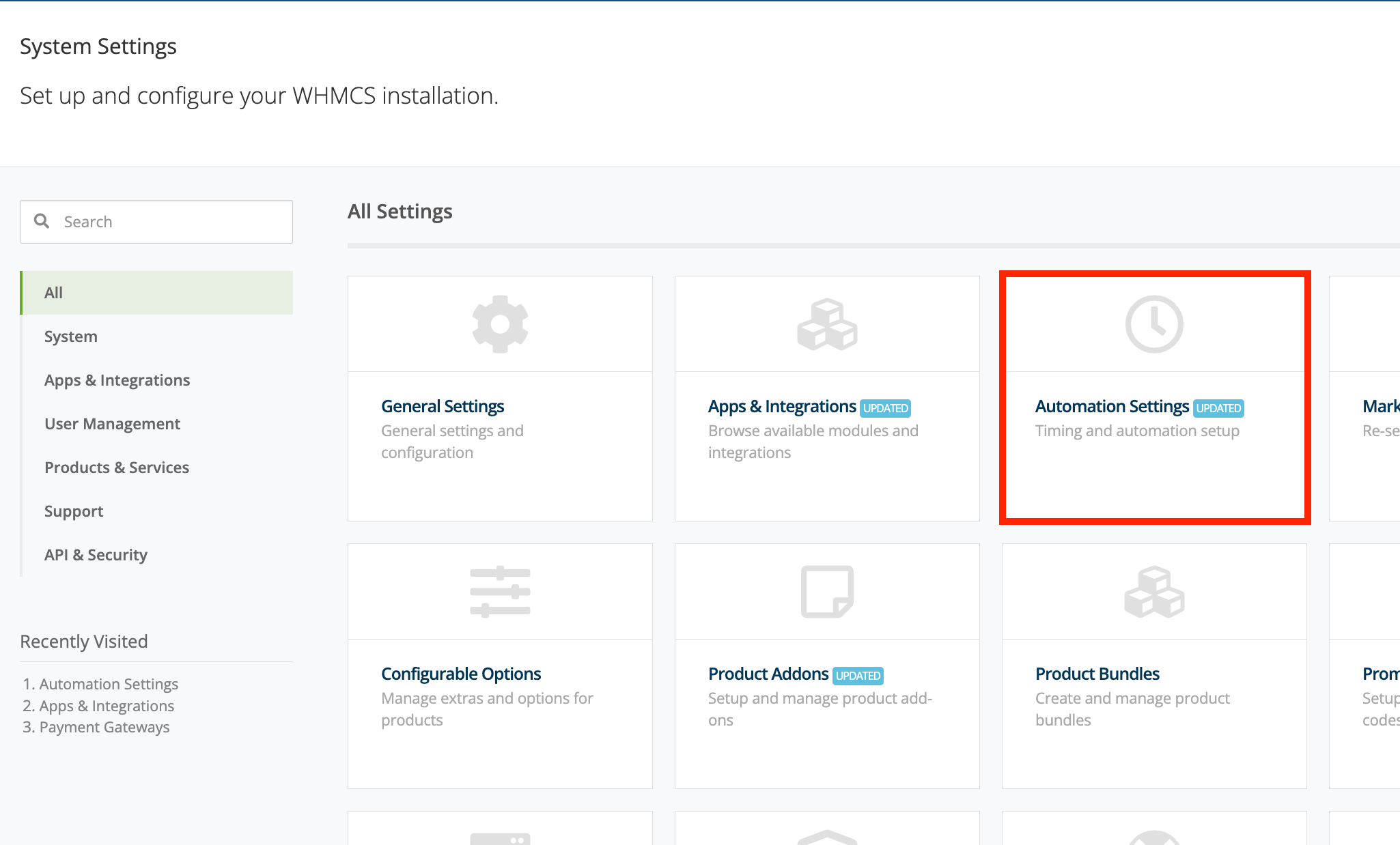The width and height of the screenshot is (1400, 845).
Task: Click 'Setup and manage product add-ons' text
Action: pyautogui.click(x=820, y=709)
